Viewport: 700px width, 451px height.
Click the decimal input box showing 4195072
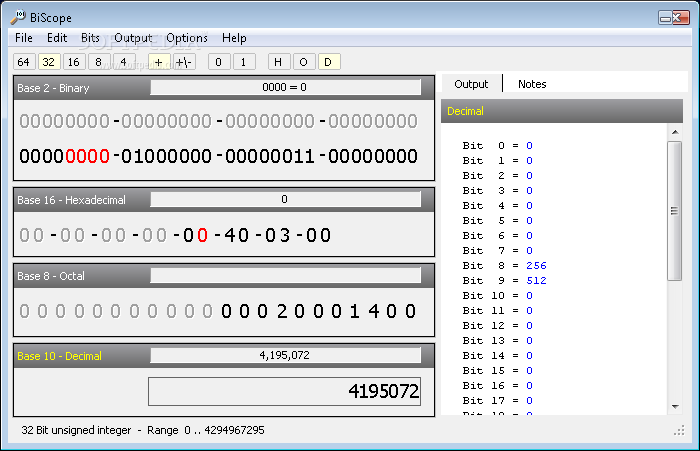[284, 392]
